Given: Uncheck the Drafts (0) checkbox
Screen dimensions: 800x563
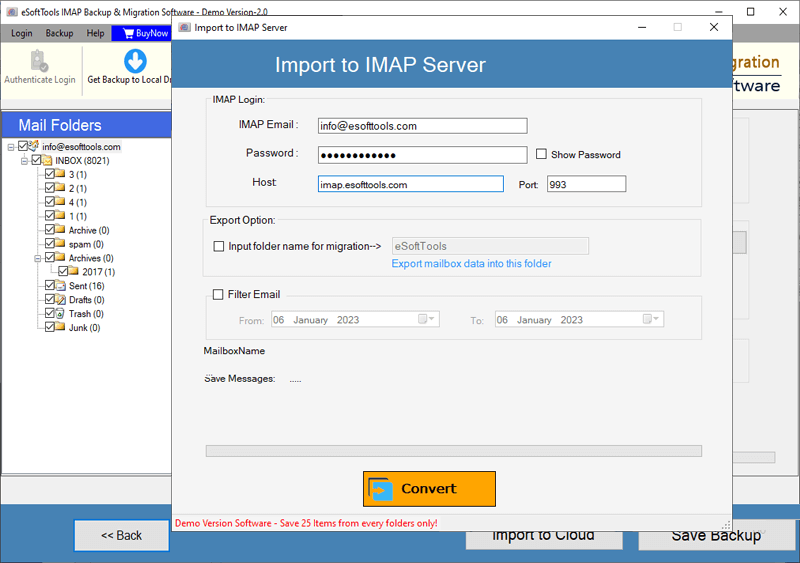Looking at the screenshot, I should 49,299.
